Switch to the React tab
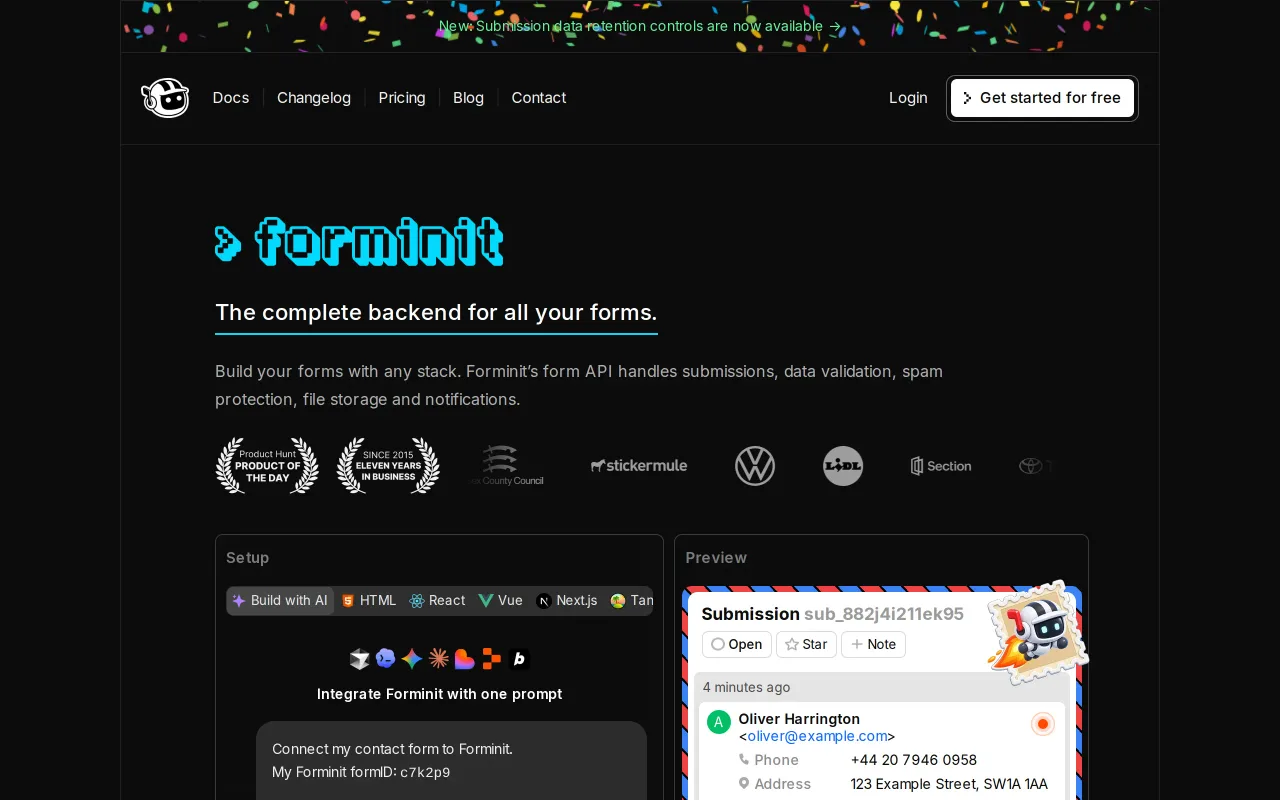This screenshot has height=800, width=1280. (437, 601)
